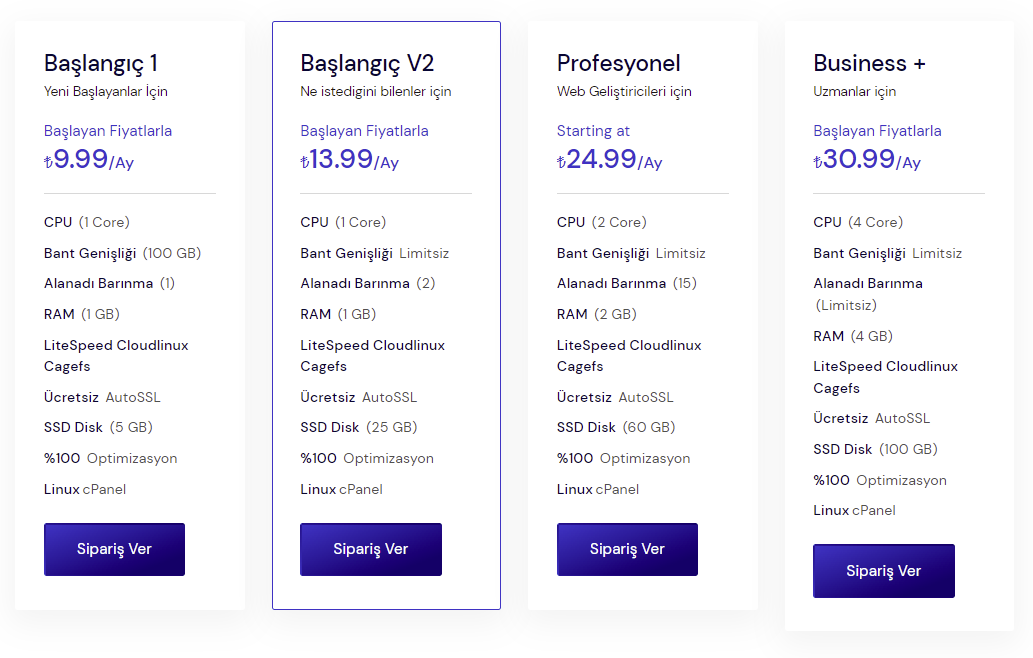Click Bant Genişliği (100 GB) feature line
The image size is (1033, 658).
[123, 254]
